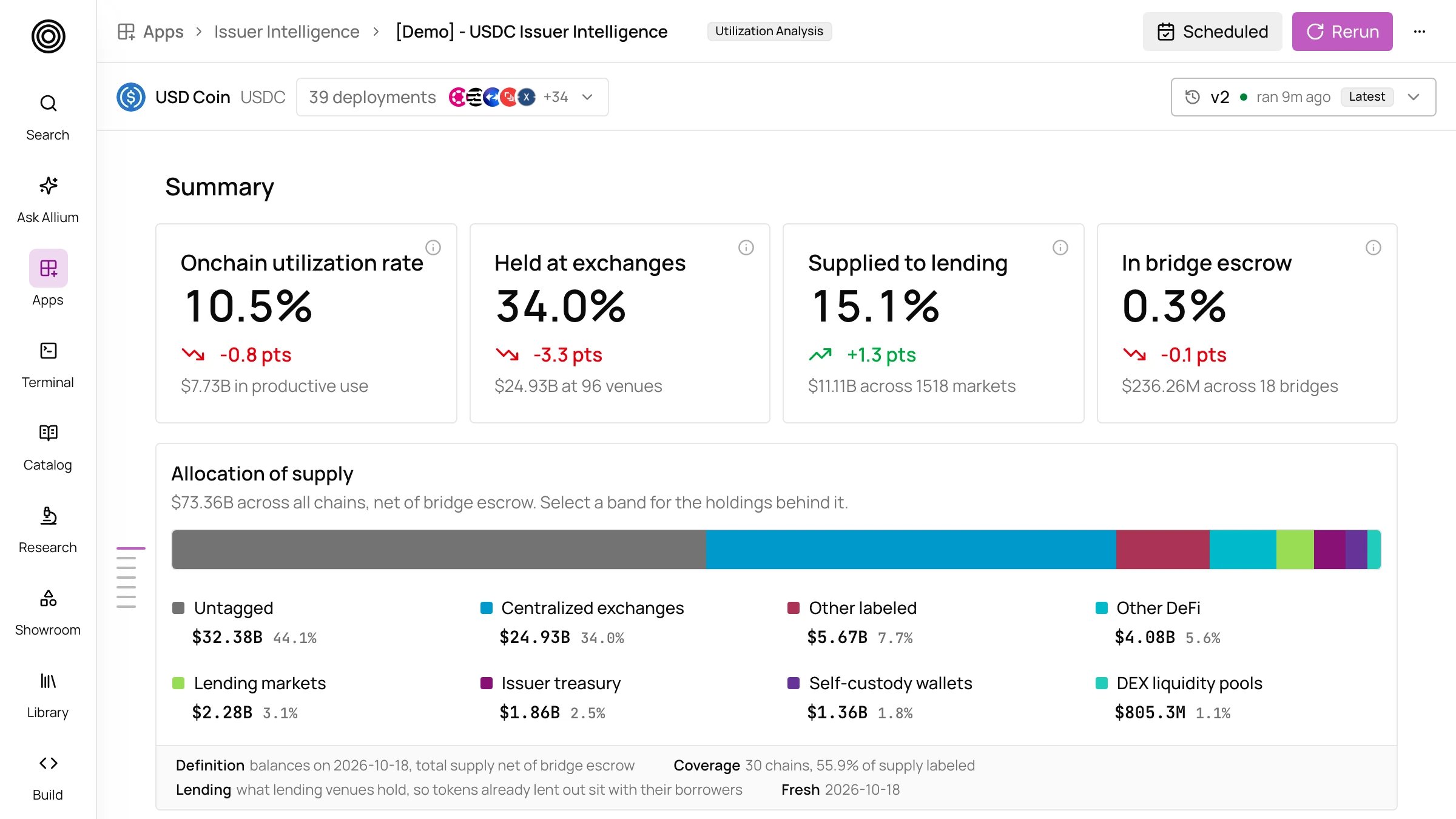Select the crimson Other labeled band
Image resolution: width=1456 pixels, height=819 pixels.
pyautogui.click(x=1163, y=550)
